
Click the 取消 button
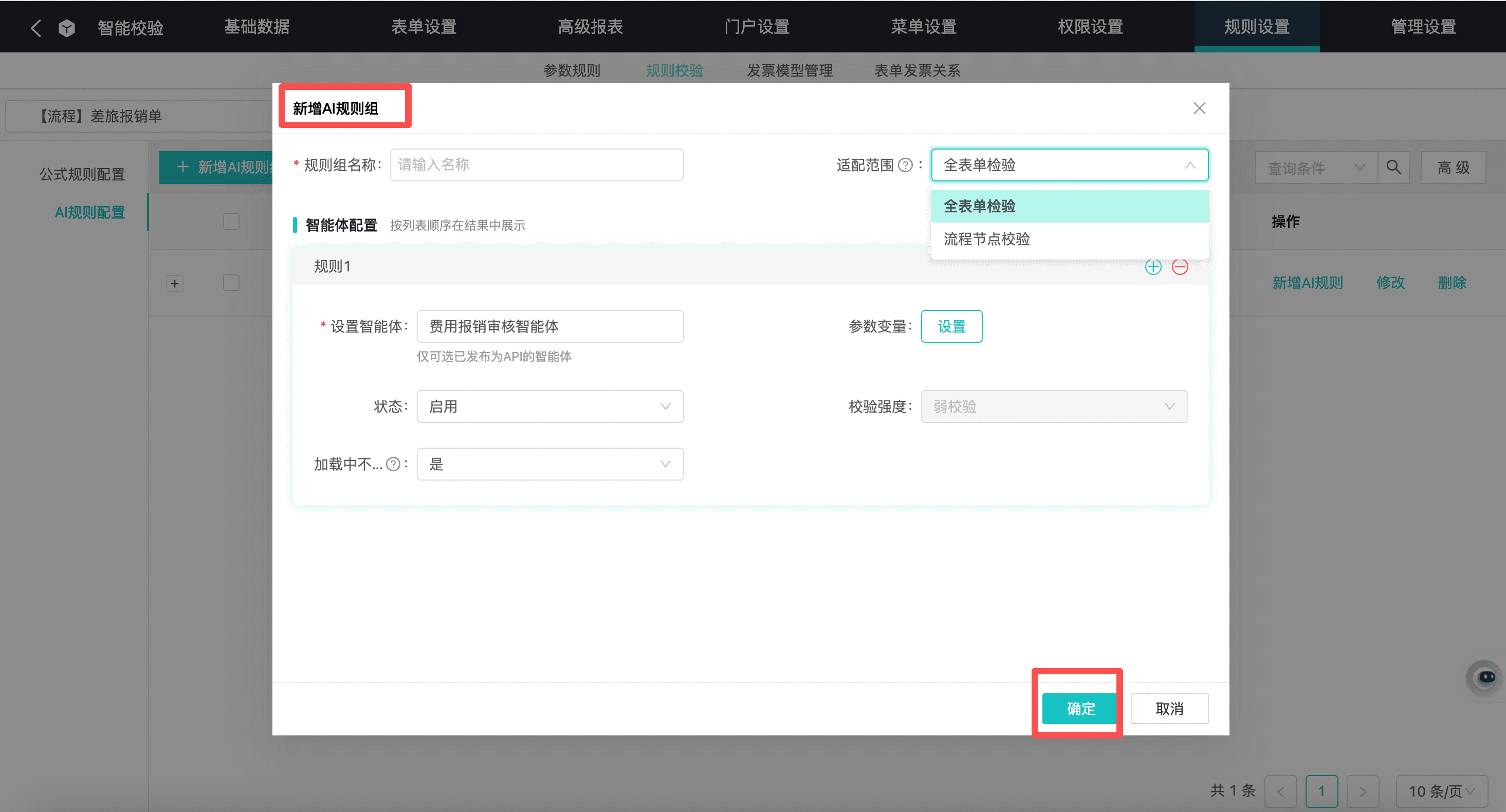tap(1169, 709)
